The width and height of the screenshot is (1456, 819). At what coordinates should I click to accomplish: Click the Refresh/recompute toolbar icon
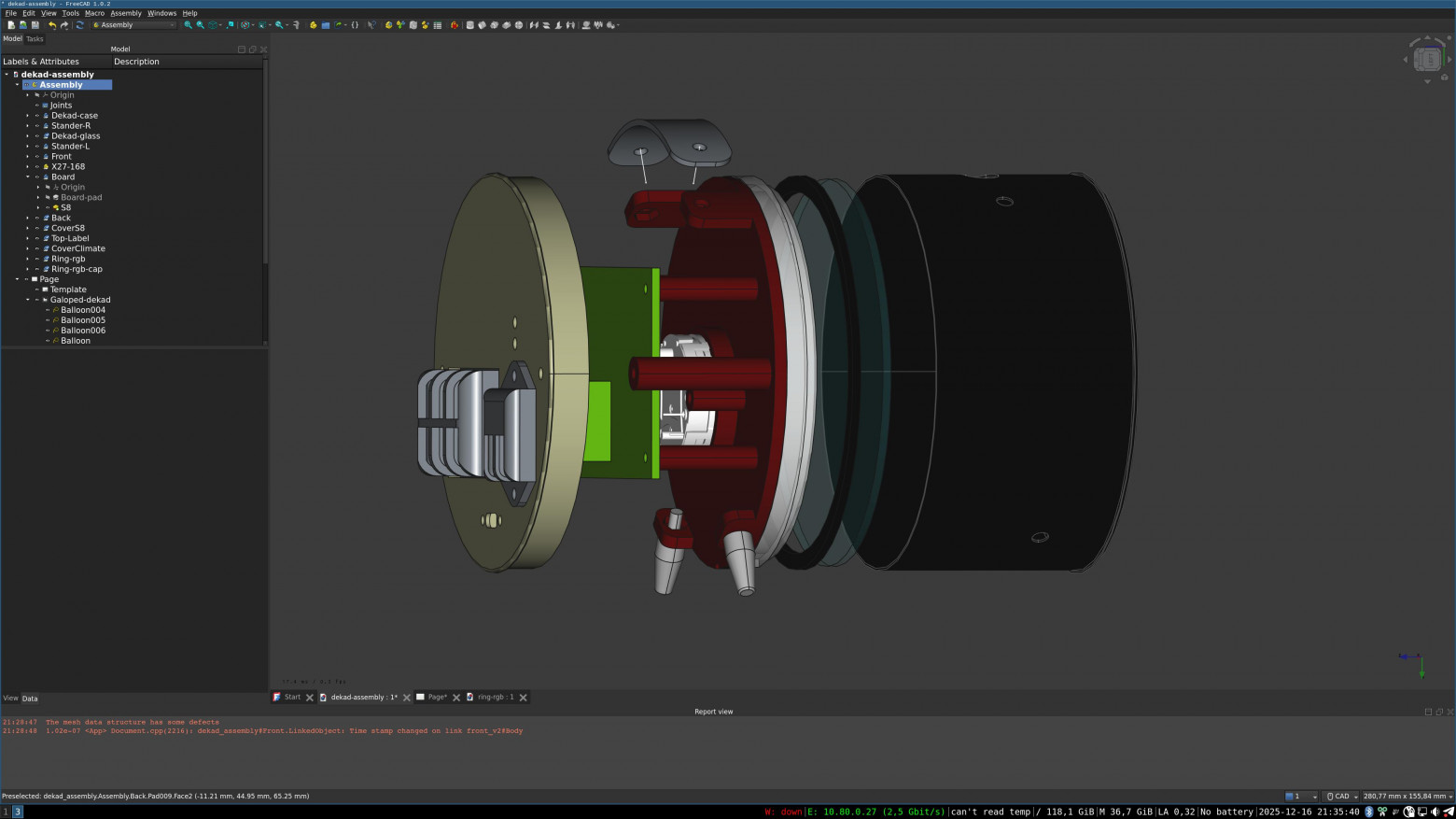pos(79,25)
